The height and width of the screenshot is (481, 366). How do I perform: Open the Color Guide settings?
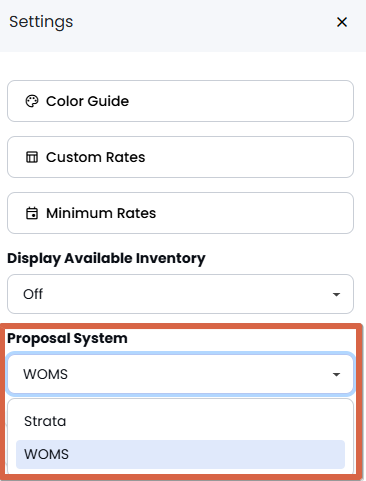point(180,101)
